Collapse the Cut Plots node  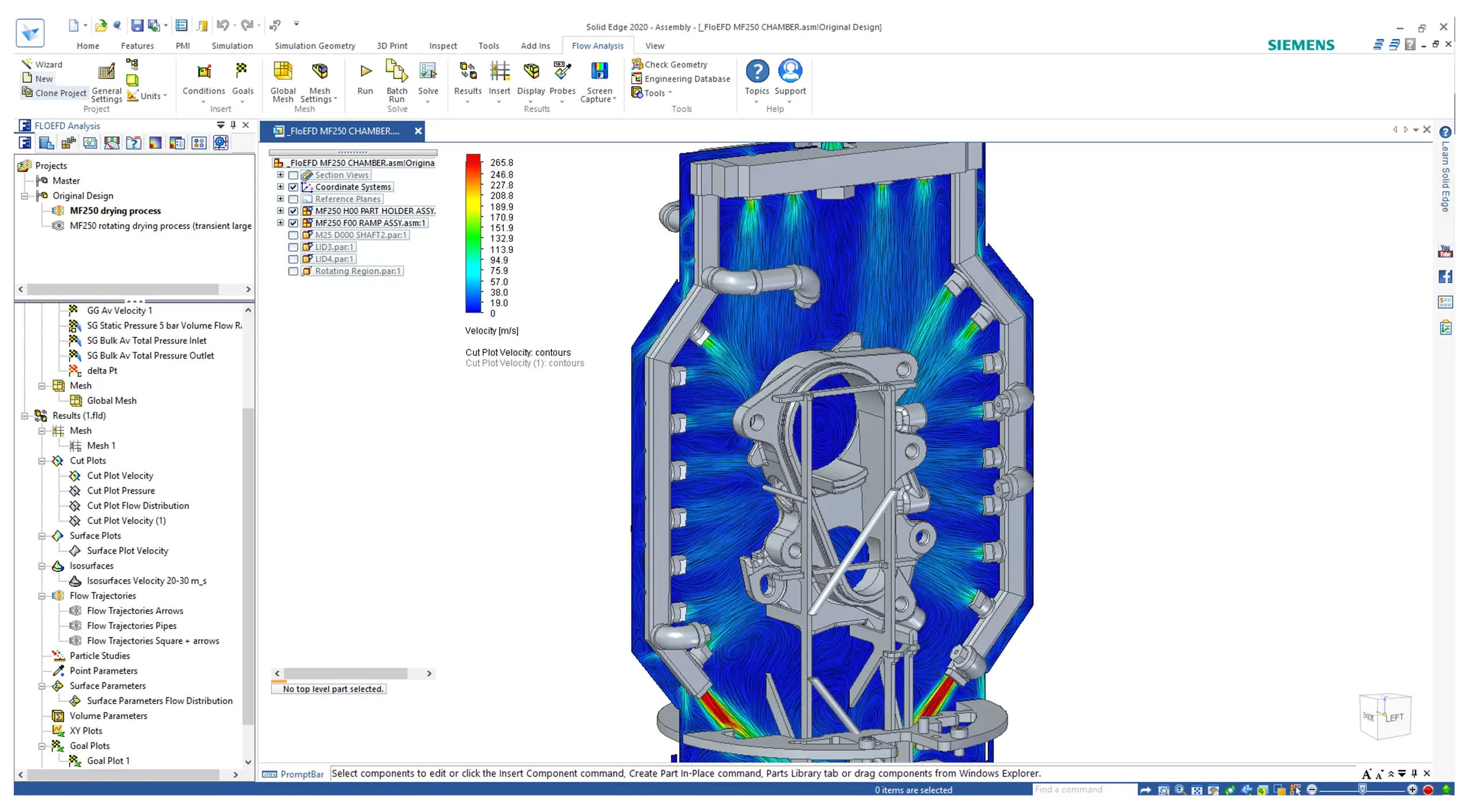click(42, 461)
